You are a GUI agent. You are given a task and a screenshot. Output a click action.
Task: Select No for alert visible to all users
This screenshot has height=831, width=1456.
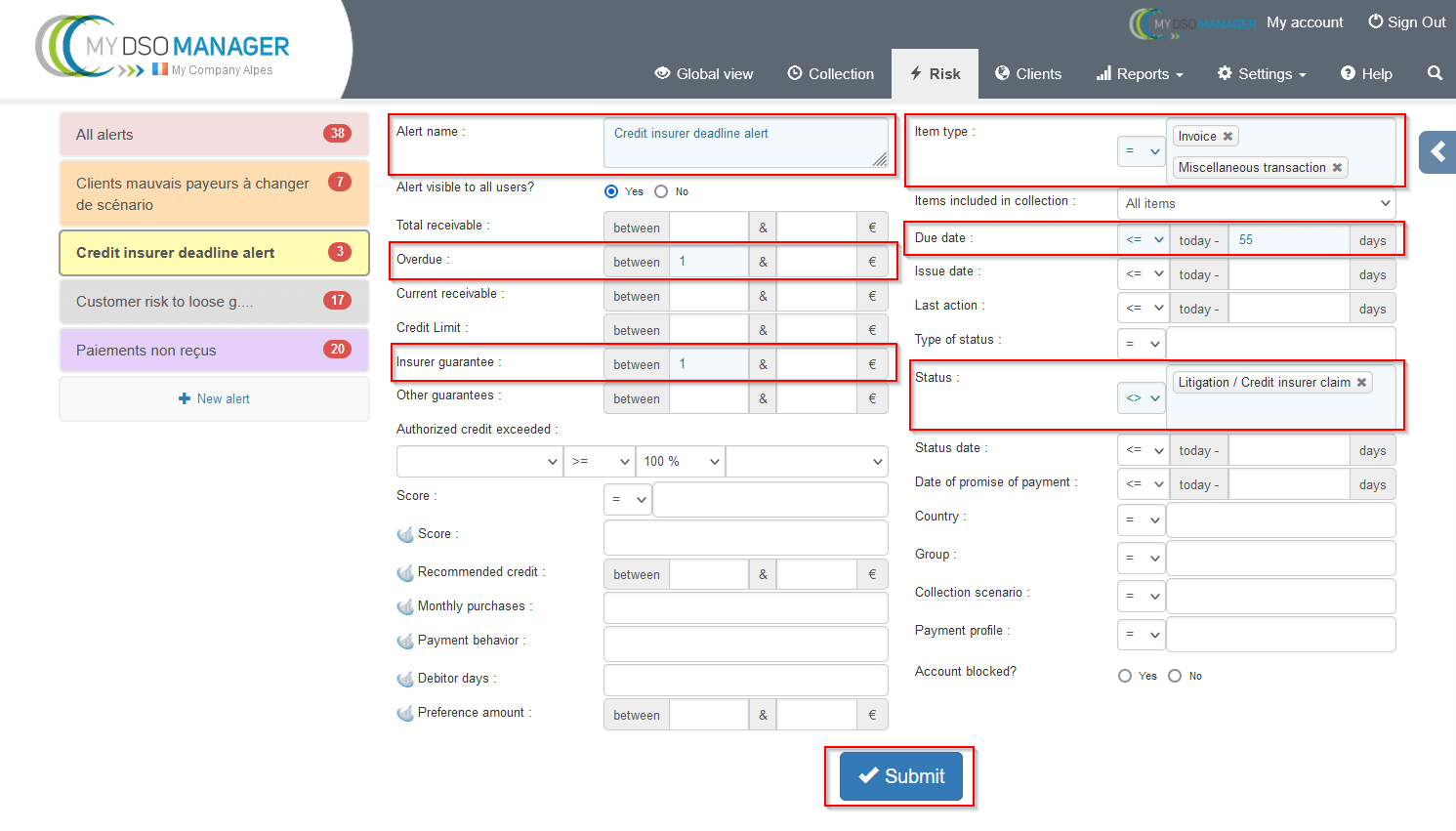pyautogui.click(x=661, y=191)
